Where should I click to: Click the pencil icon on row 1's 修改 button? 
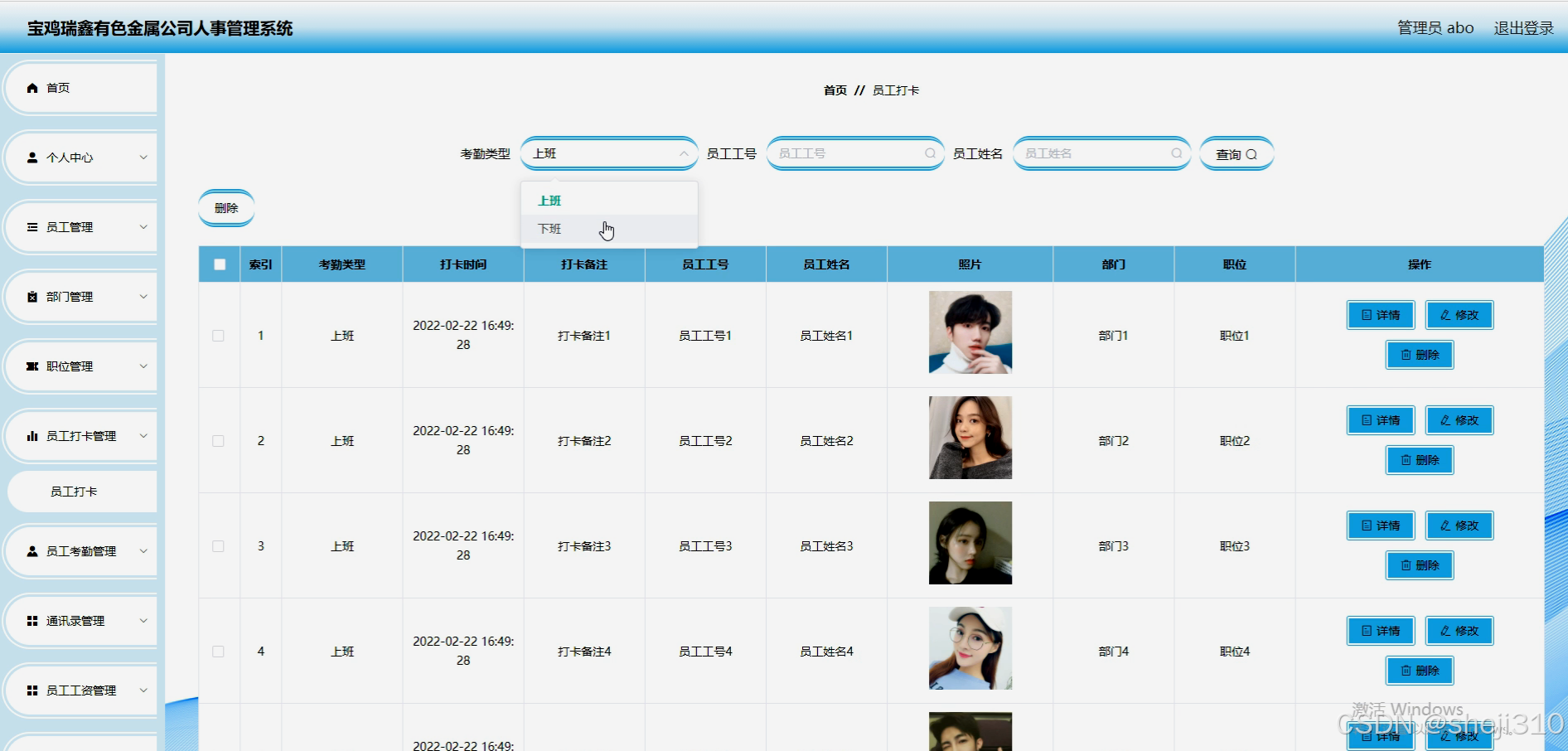[x=1445, y=315]
